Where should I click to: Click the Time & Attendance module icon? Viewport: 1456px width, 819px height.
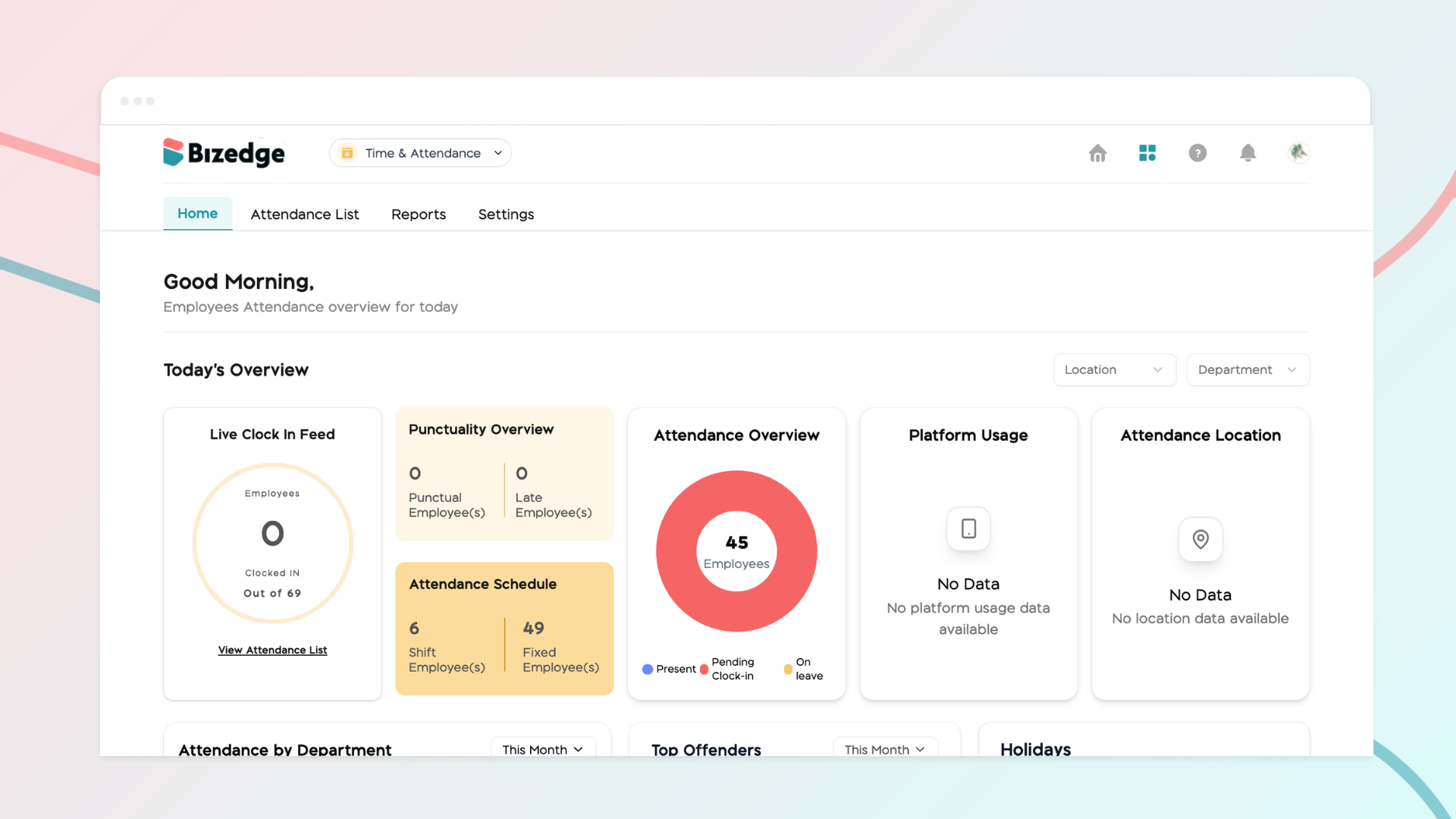(347, 153)
